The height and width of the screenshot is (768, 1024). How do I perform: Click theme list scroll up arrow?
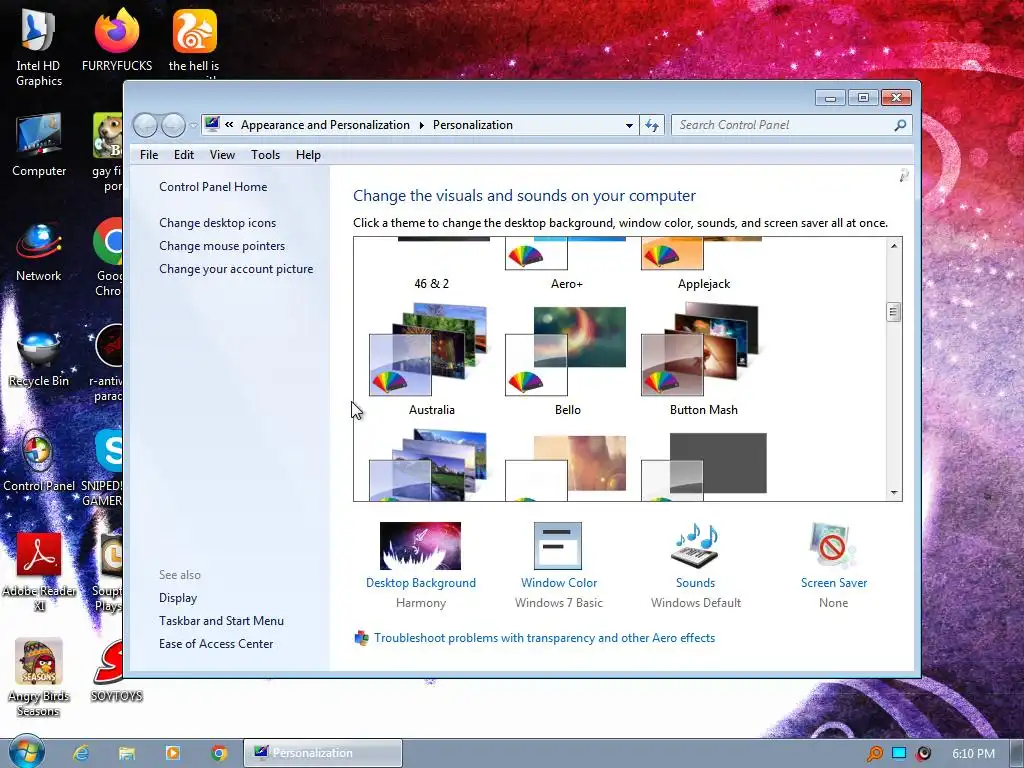(x=893, y=246)
